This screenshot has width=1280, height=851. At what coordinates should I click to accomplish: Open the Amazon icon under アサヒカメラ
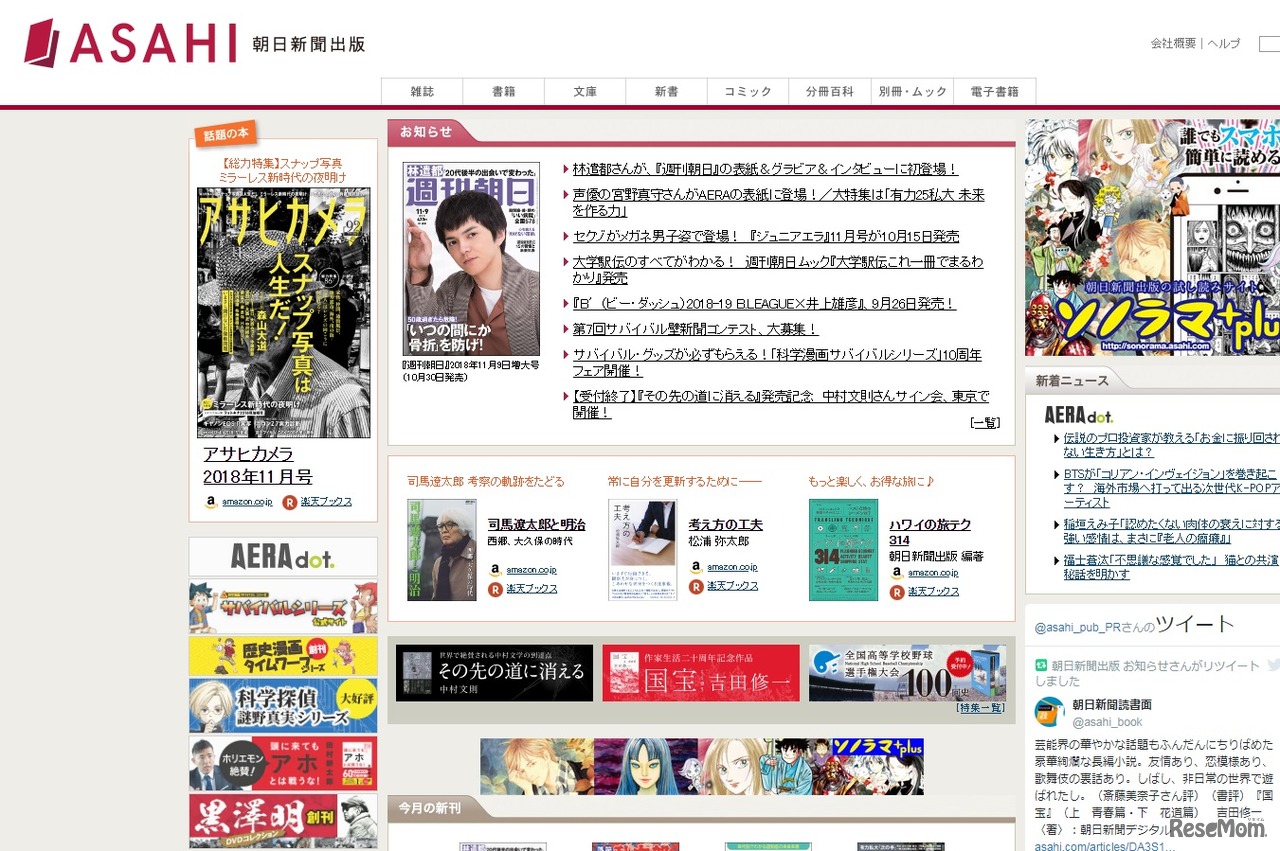click(x=211, y=502)
